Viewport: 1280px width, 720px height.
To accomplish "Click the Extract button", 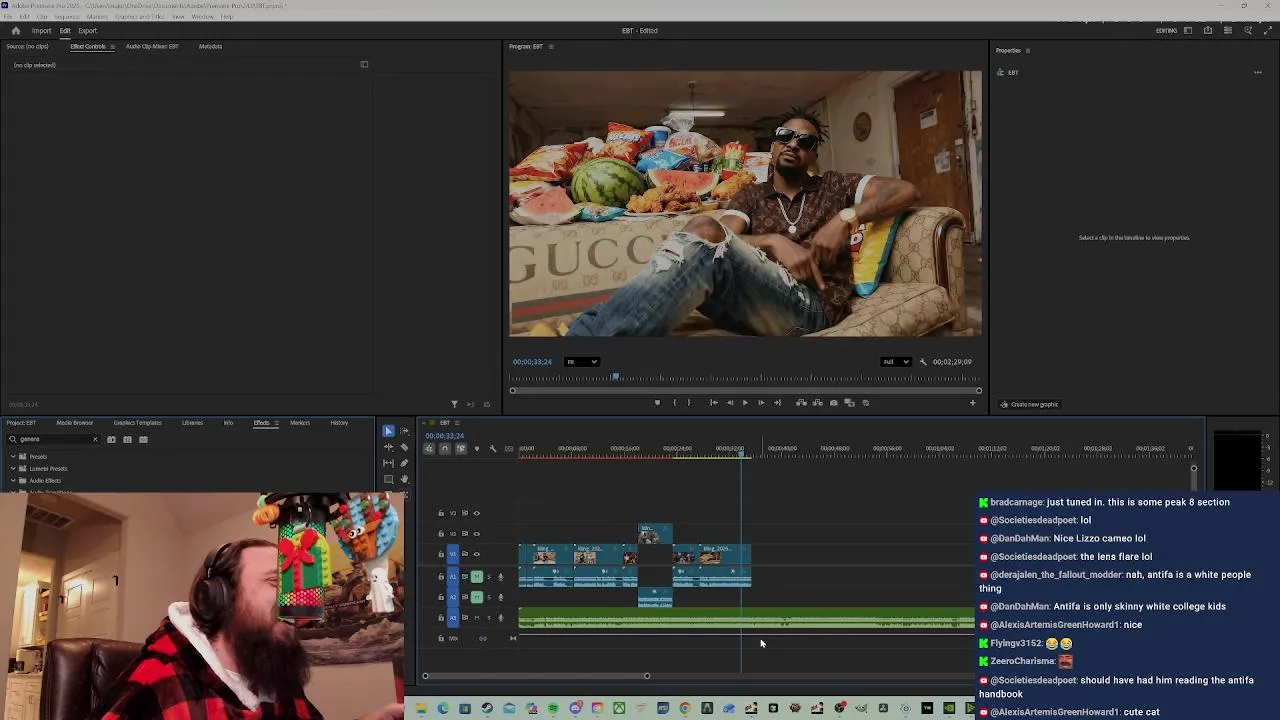I will (x=817, y=403).
